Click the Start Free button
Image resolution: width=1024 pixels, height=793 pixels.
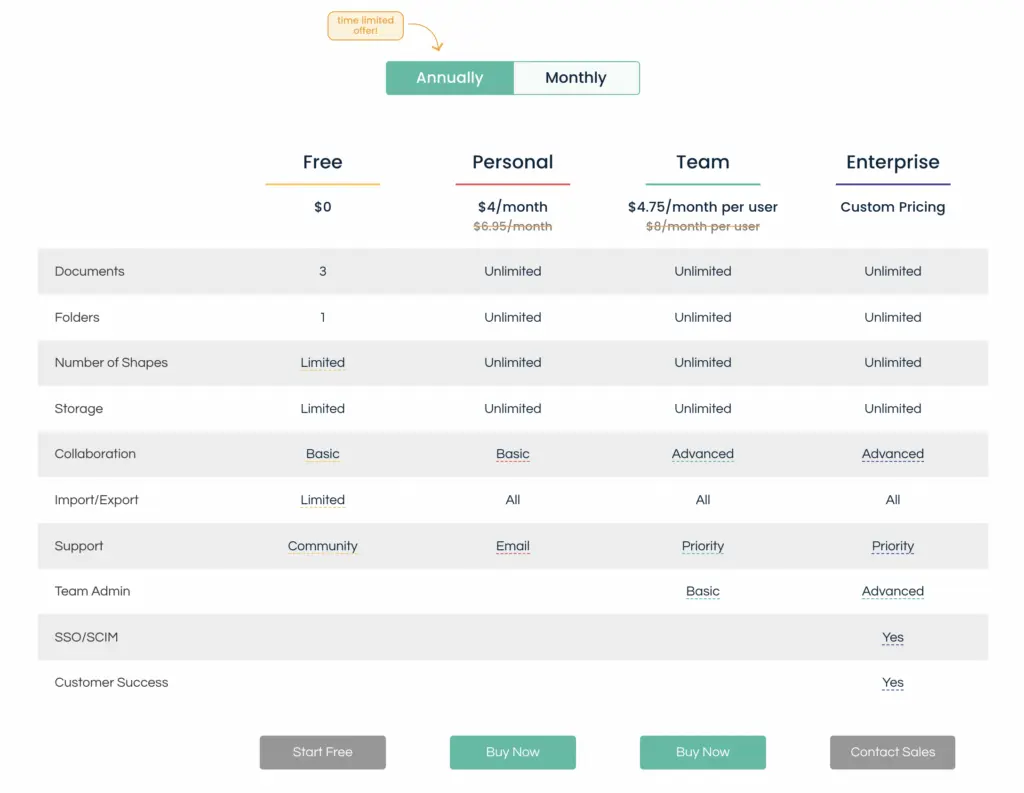tap(323, 752)
